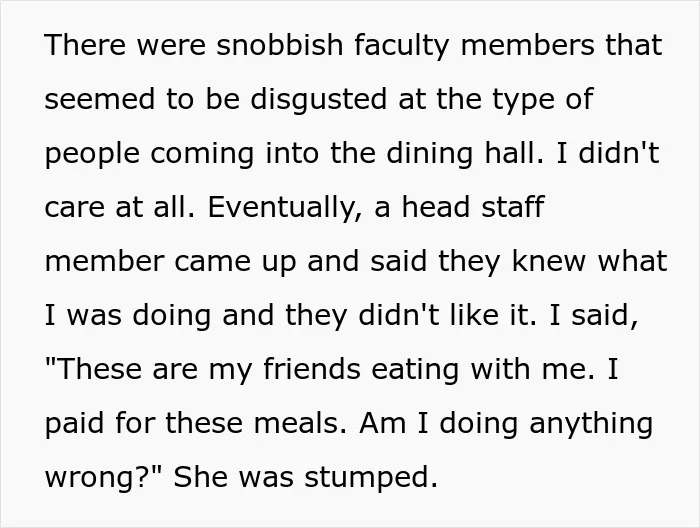Click the word "stumped"

[371, 479]
